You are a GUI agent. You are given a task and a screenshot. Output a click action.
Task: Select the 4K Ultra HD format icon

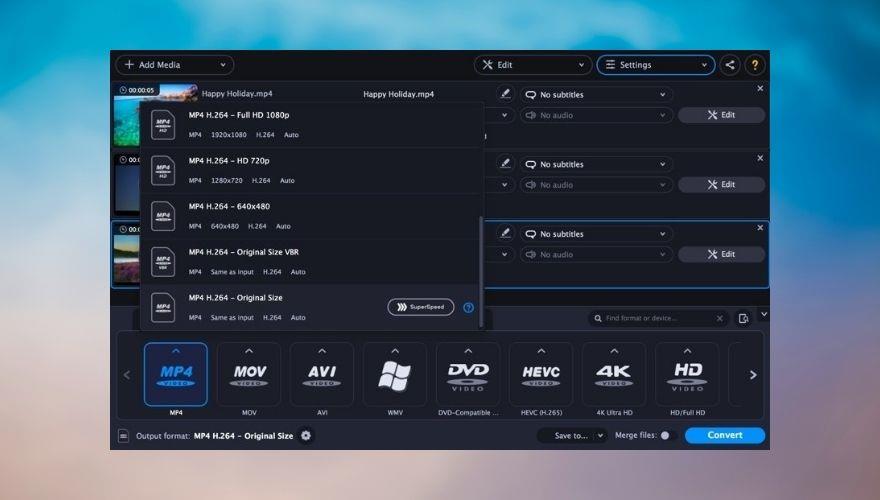[613, 374]
